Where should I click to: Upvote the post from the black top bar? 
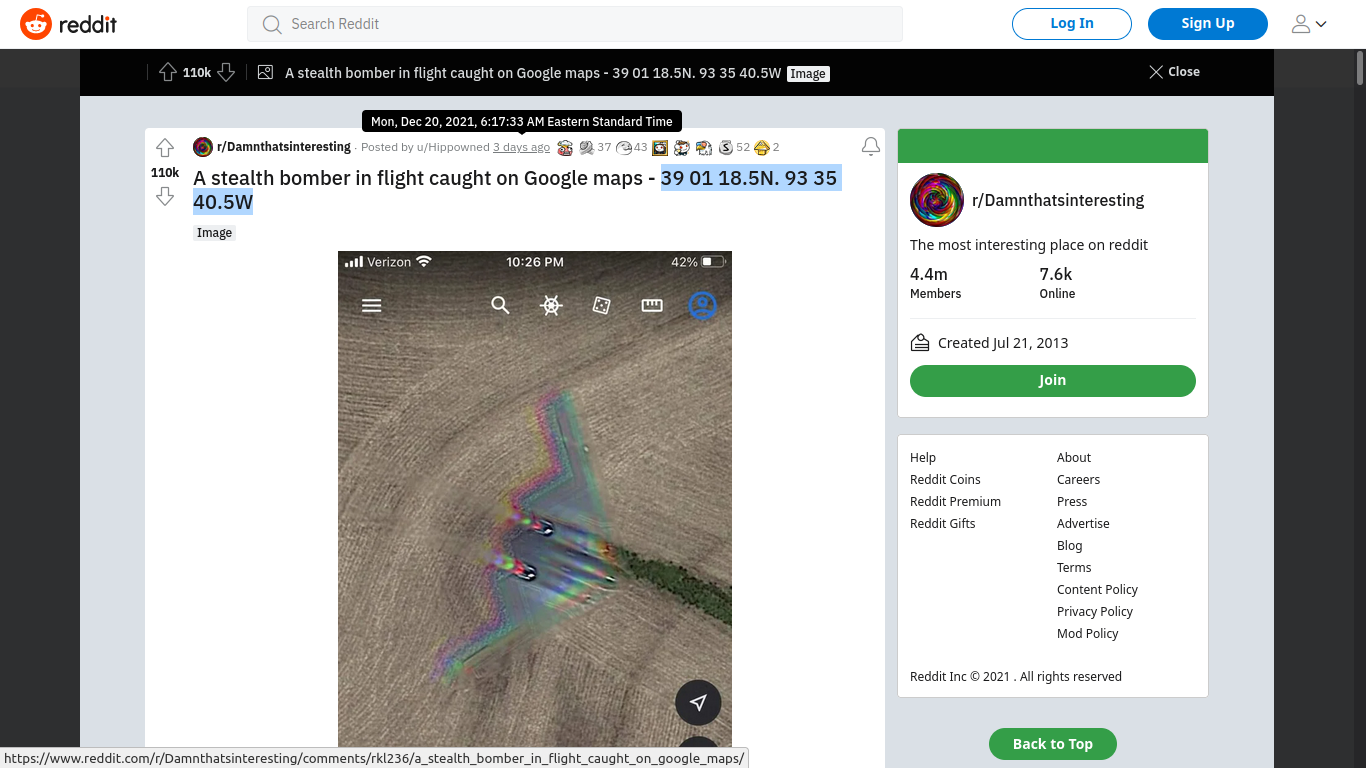pyautogui.click(x=167, y=72)
